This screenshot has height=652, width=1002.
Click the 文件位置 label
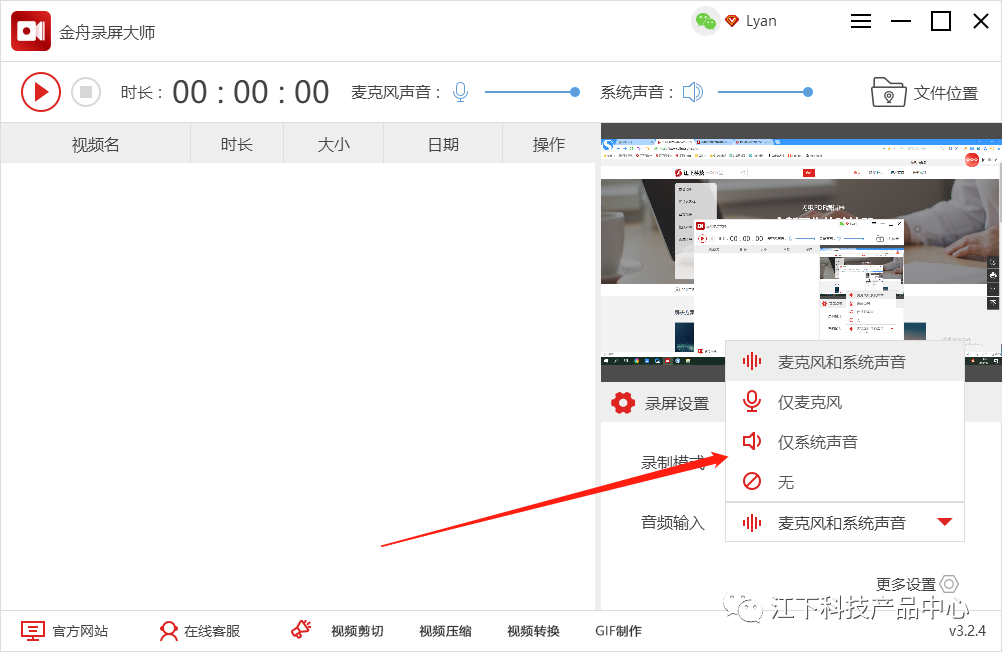[x=946, y=93]
